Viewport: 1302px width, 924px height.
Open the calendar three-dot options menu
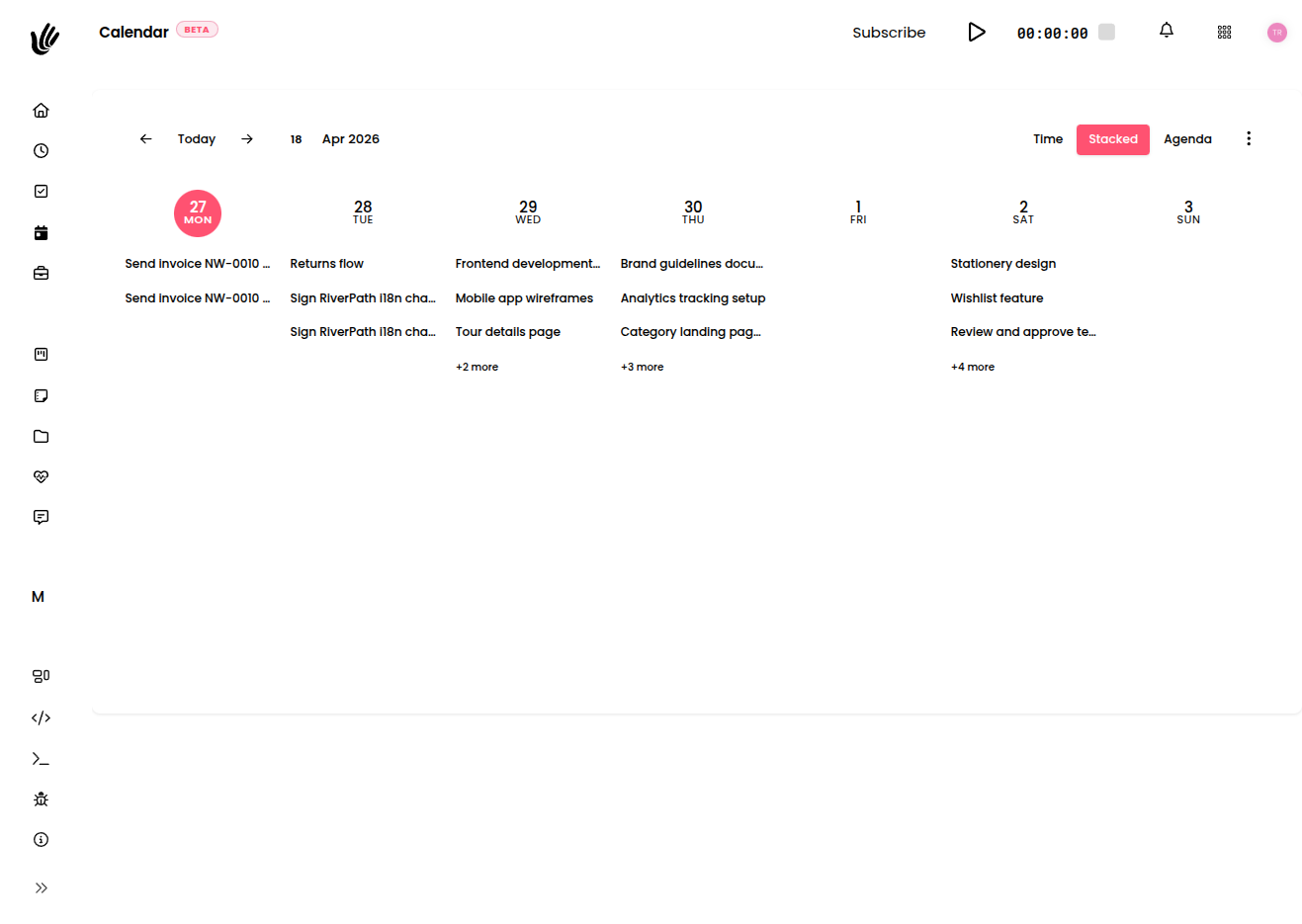pos(1249,139)
